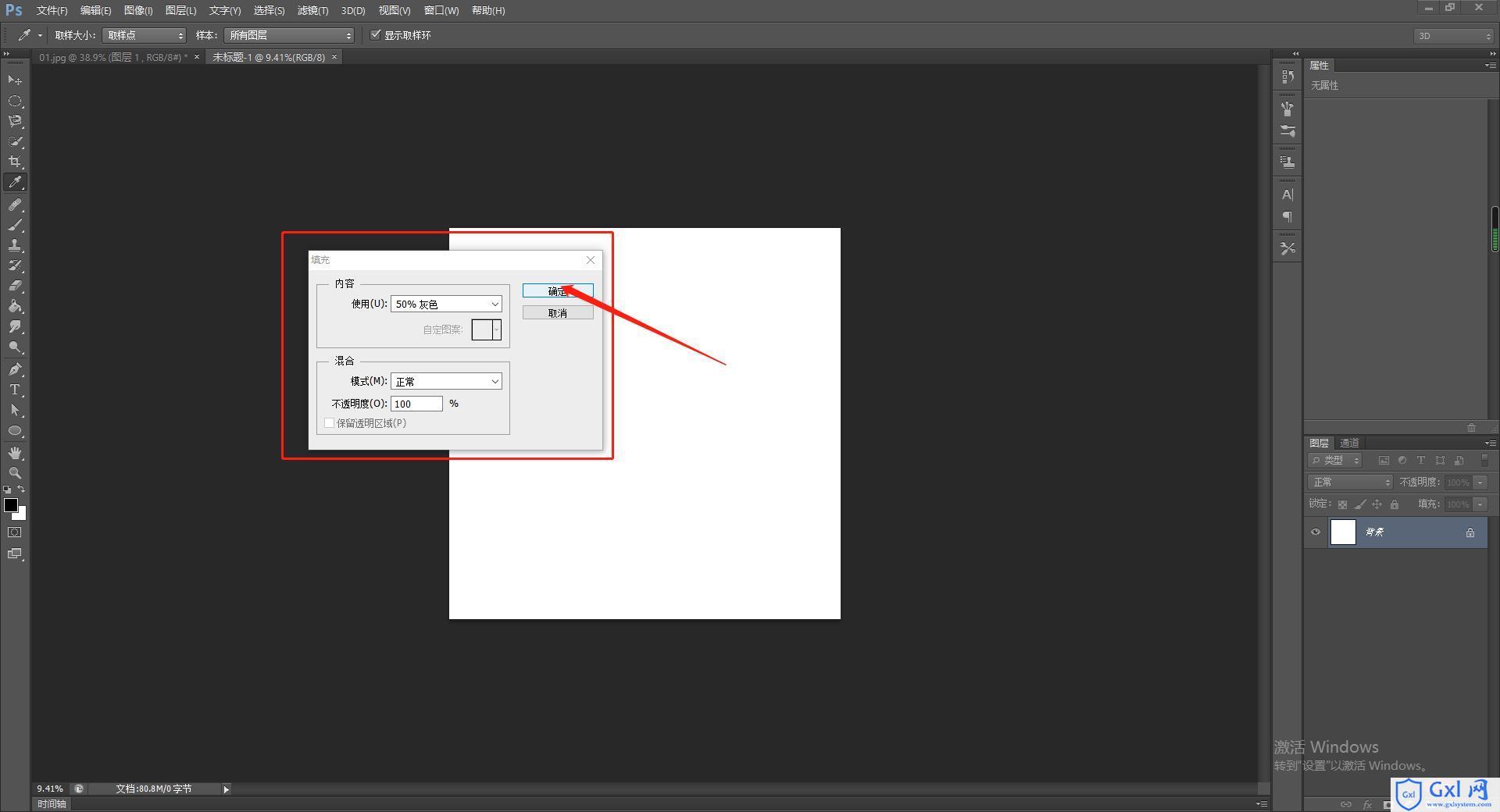Select the Horizontal Type tool

[x=15, y=390]
